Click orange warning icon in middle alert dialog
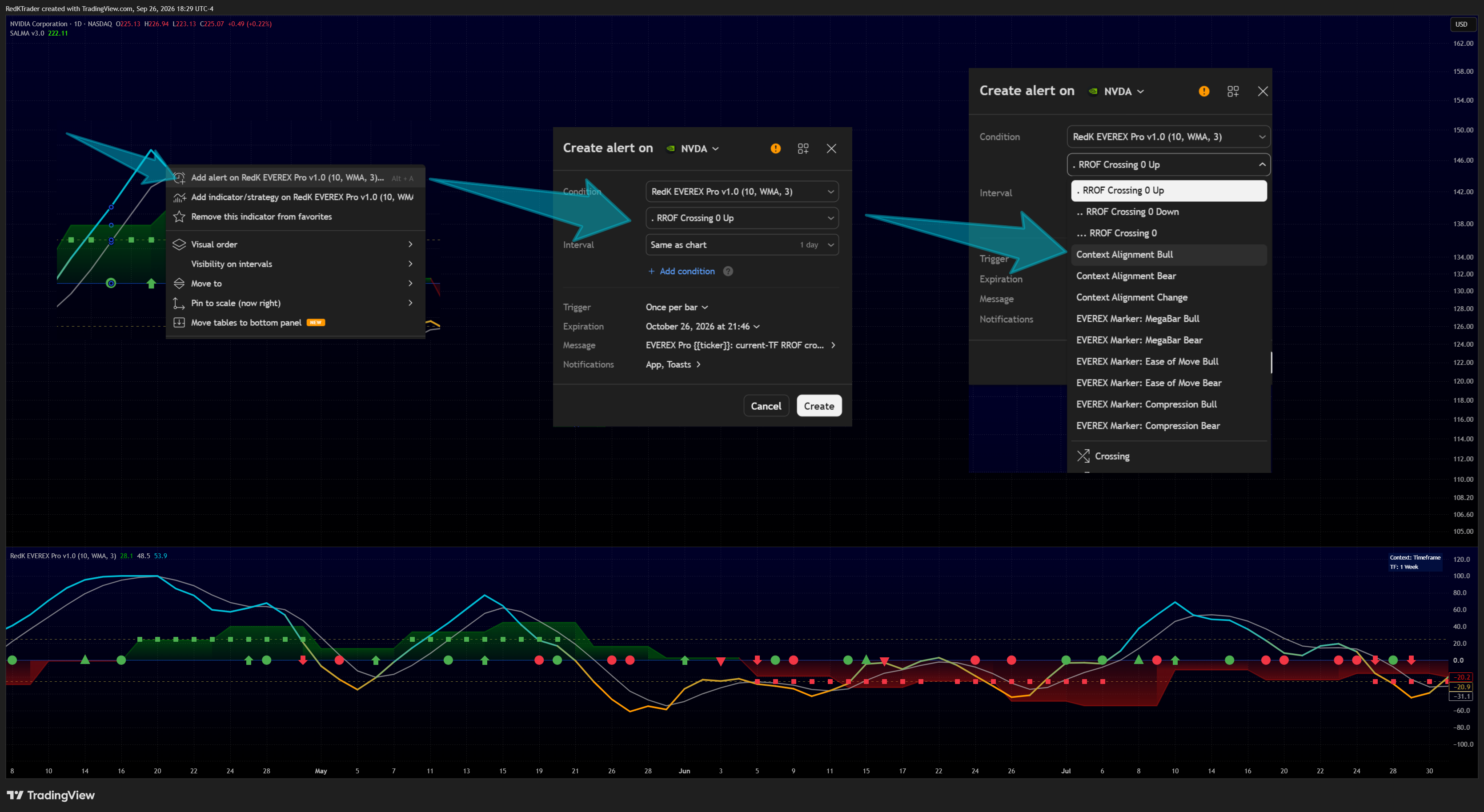This screenshot has height=812, width=1484. [x=775, y=148]
